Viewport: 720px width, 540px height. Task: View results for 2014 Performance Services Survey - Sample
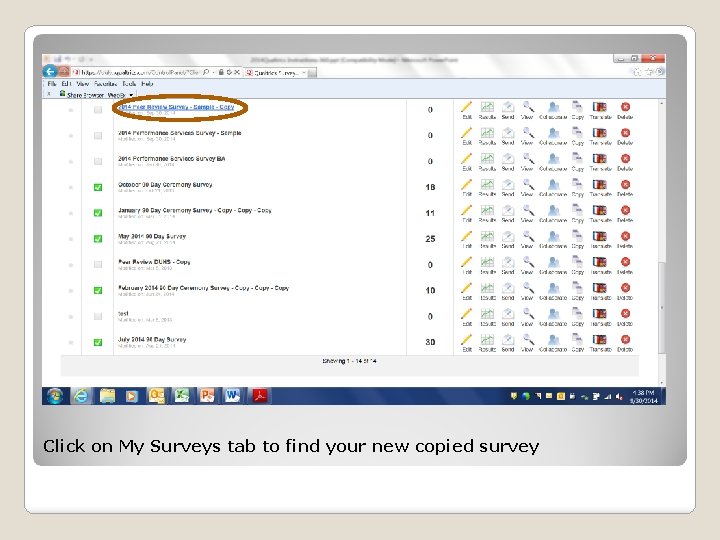pos(487,136)
